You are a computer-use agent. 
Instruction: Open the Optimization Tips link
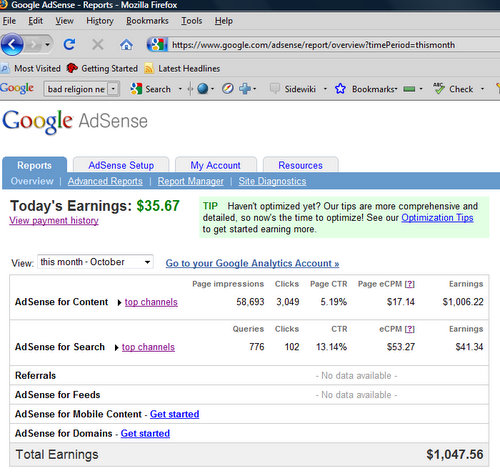[437, 218]
